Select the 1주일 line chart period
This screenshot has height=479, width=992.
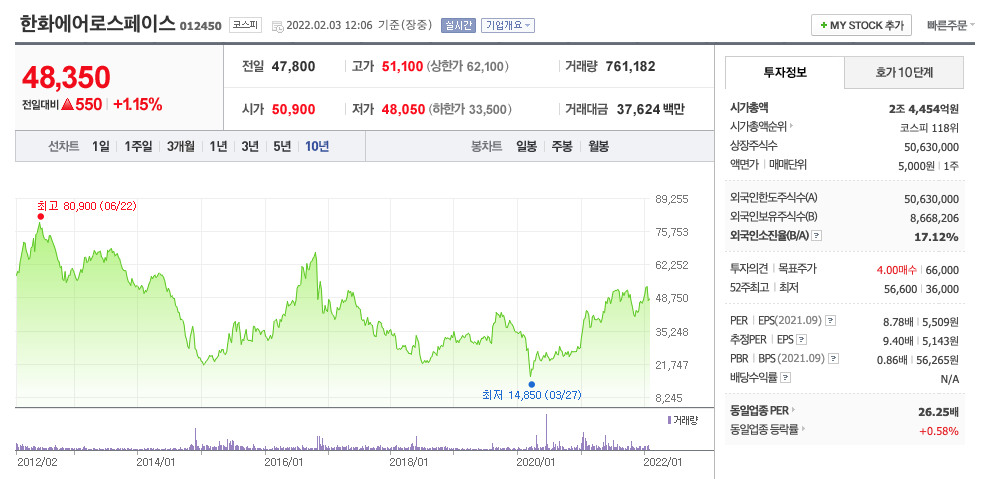coord(138,146)
